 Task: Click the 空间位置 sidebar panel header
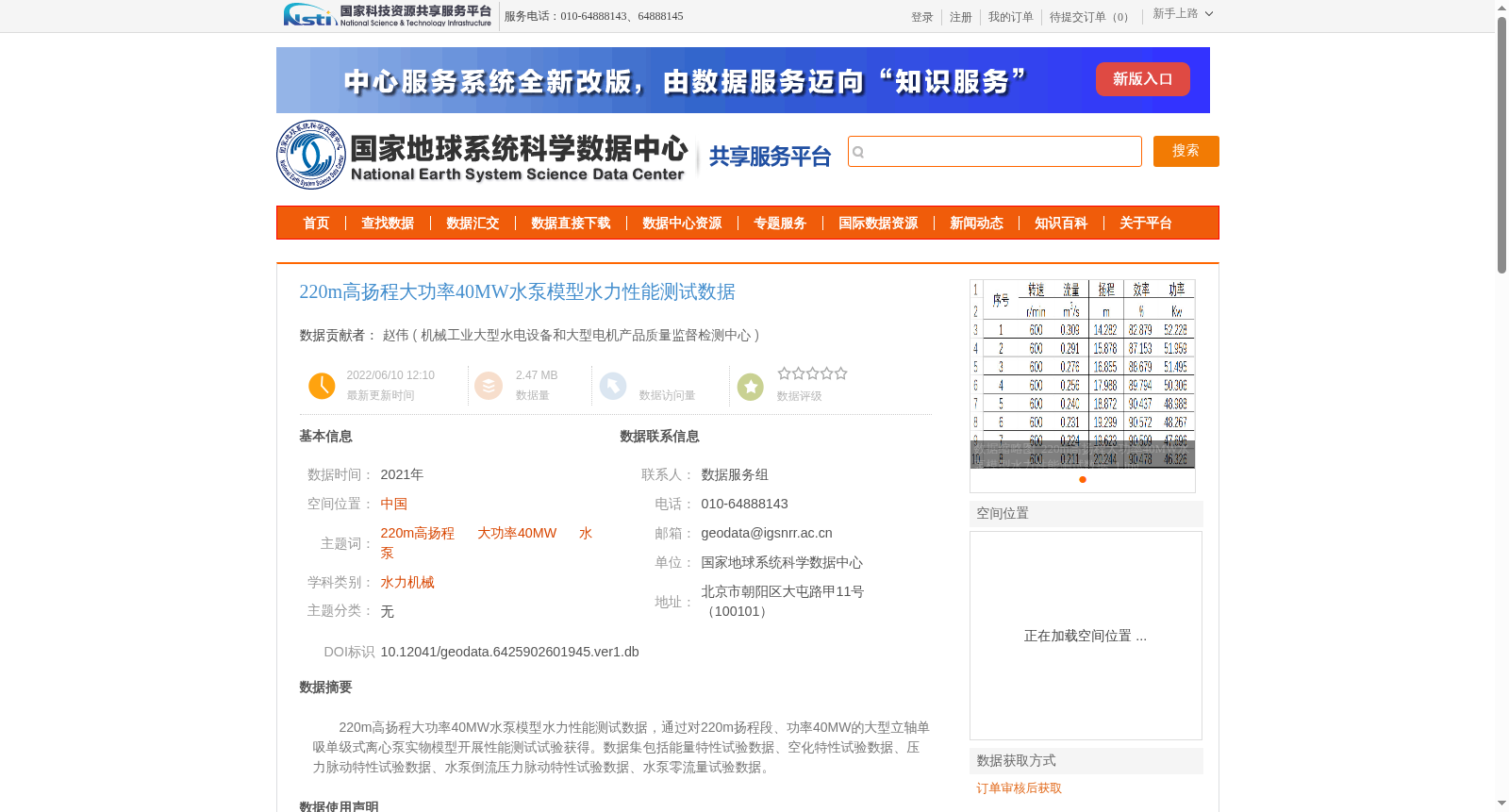(x=1086, y=514)
